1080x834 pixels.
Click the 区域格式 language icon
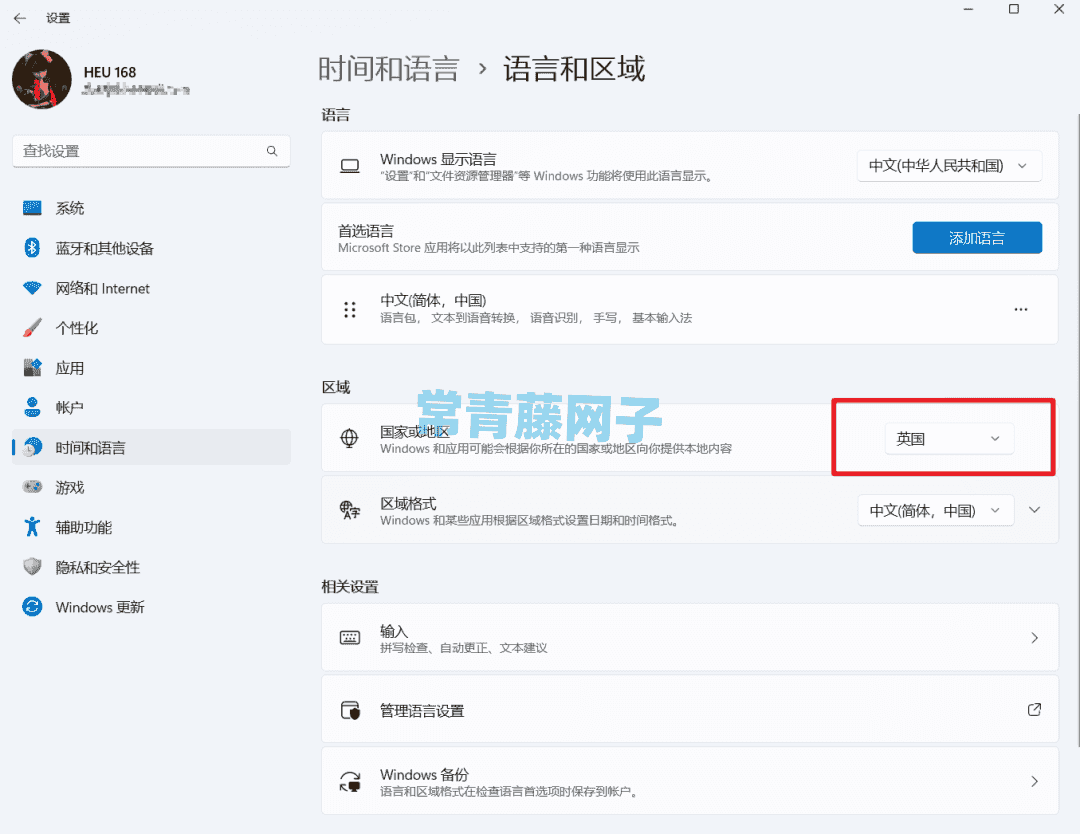point(350,510)
